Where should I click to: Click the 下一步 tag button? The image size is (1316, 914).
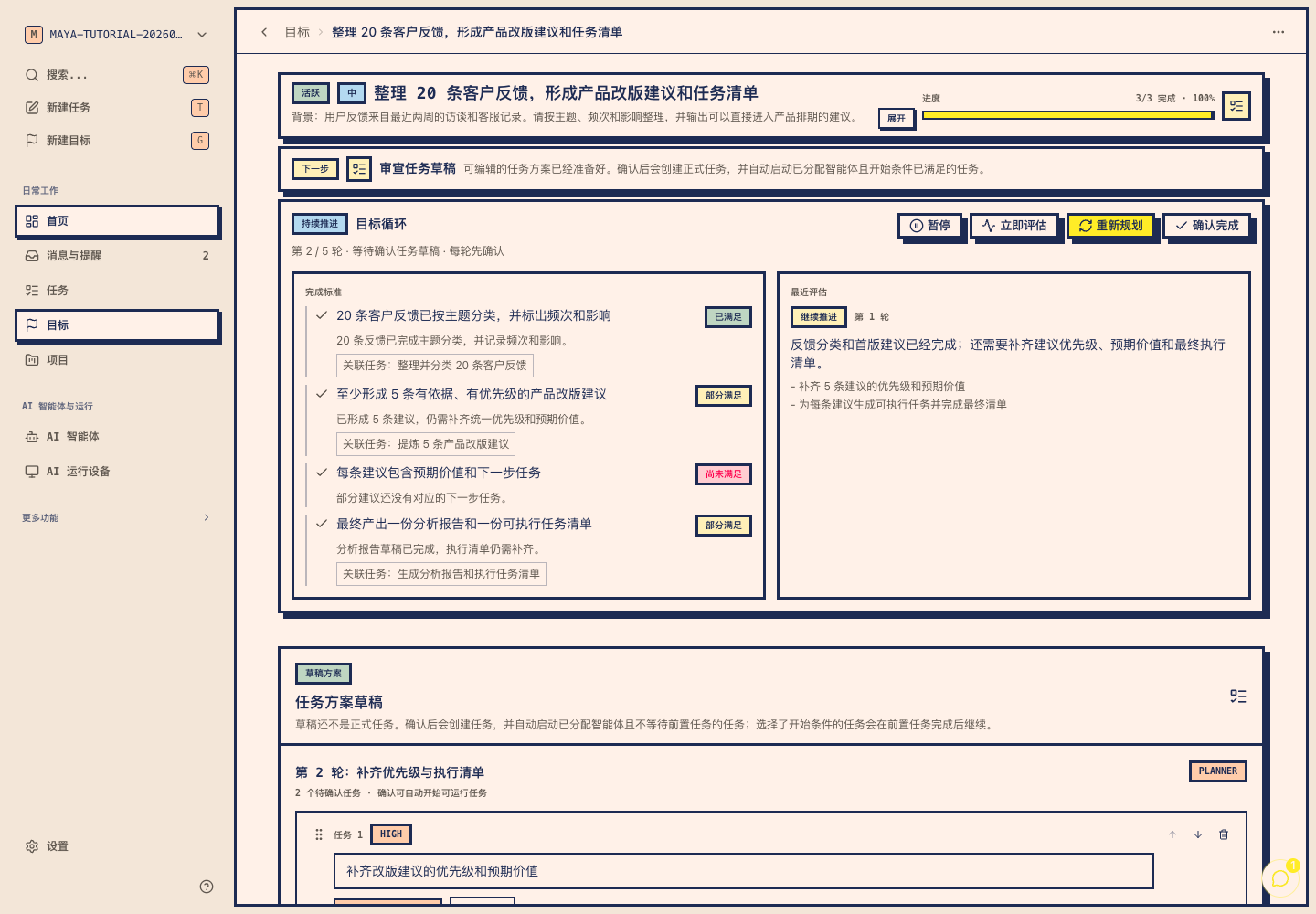coord(315,169)
